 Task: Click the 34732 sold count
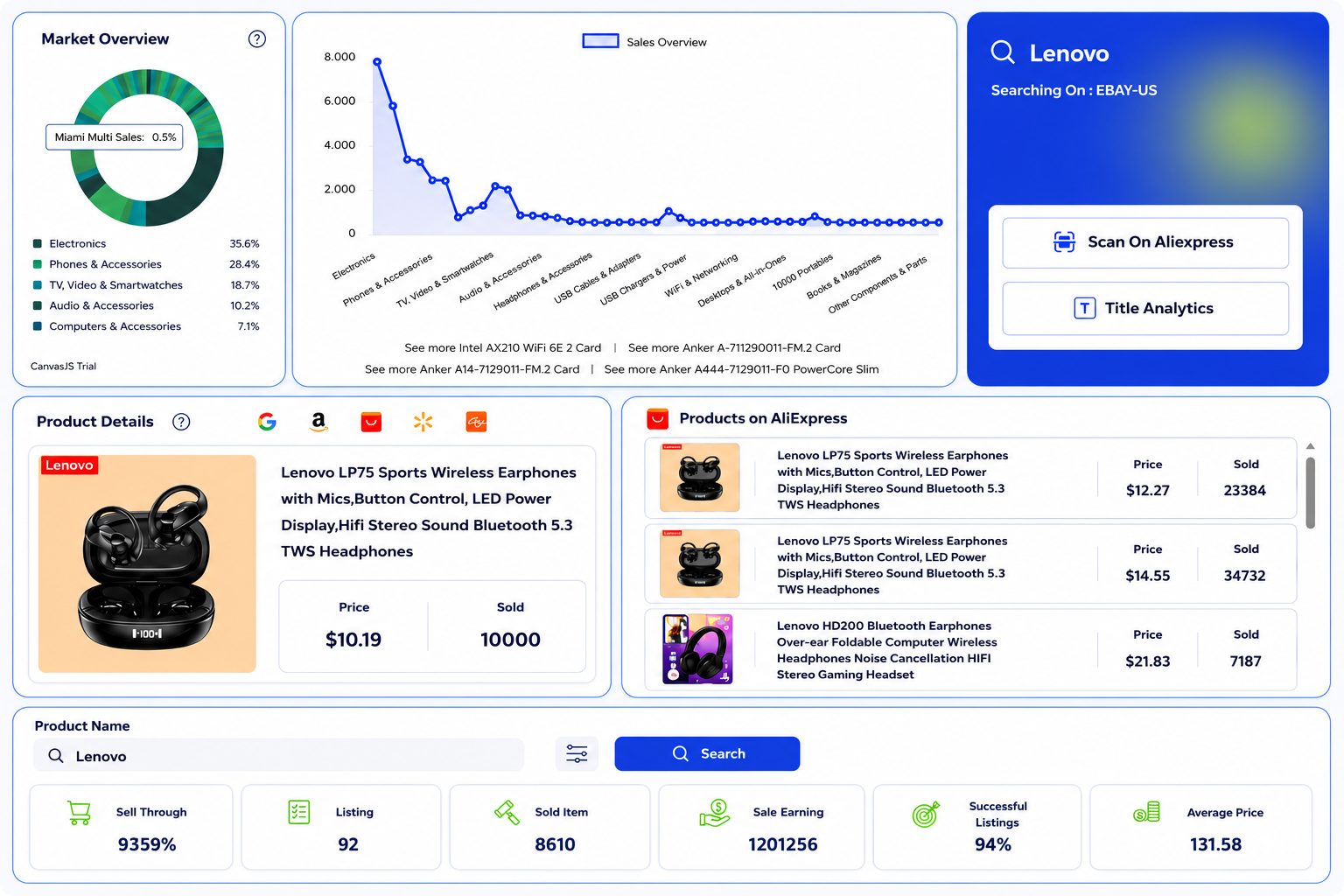coord(1245,576)
